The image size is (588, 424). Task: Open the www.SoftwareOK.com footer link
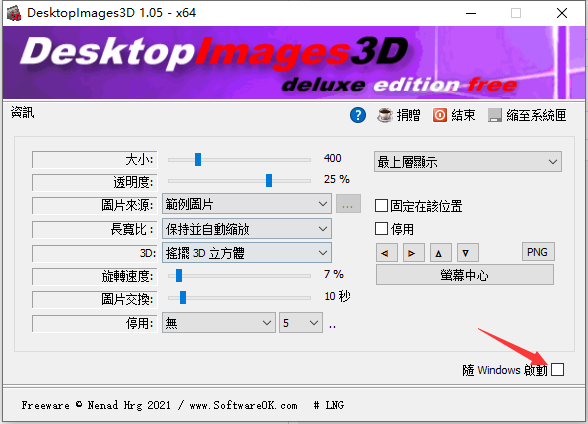pyautogui.click(x=243, y=405)
